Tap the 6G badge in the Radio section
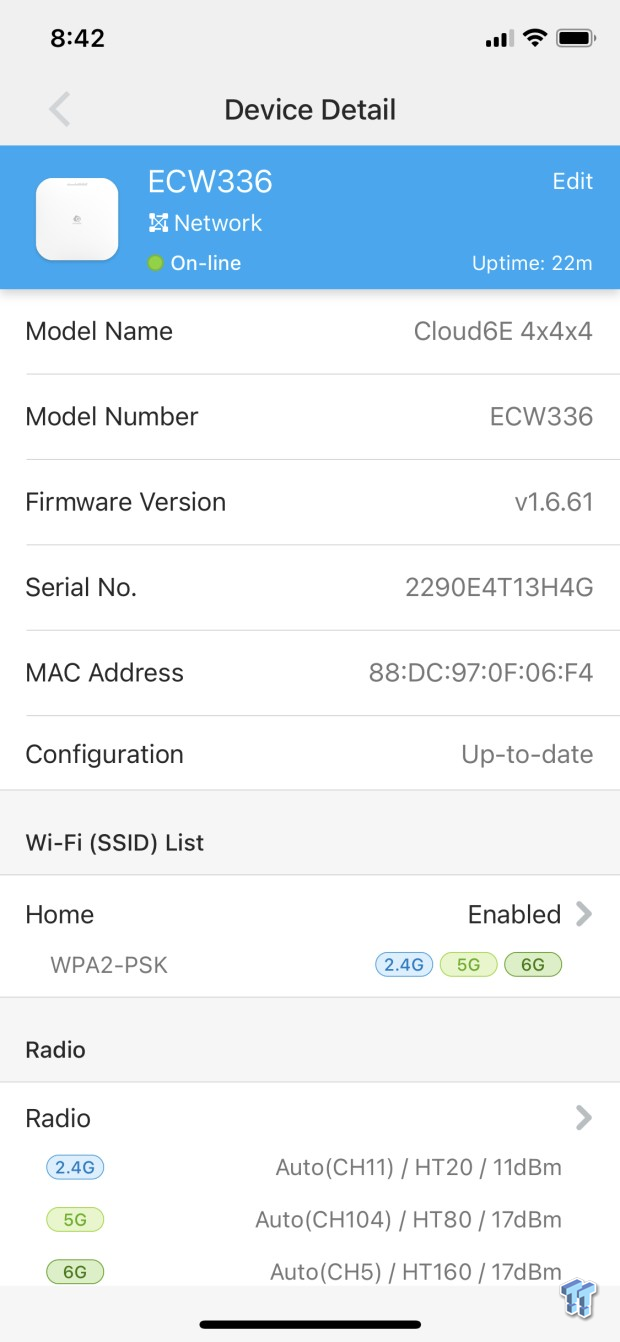 [x=74, y=1271]
